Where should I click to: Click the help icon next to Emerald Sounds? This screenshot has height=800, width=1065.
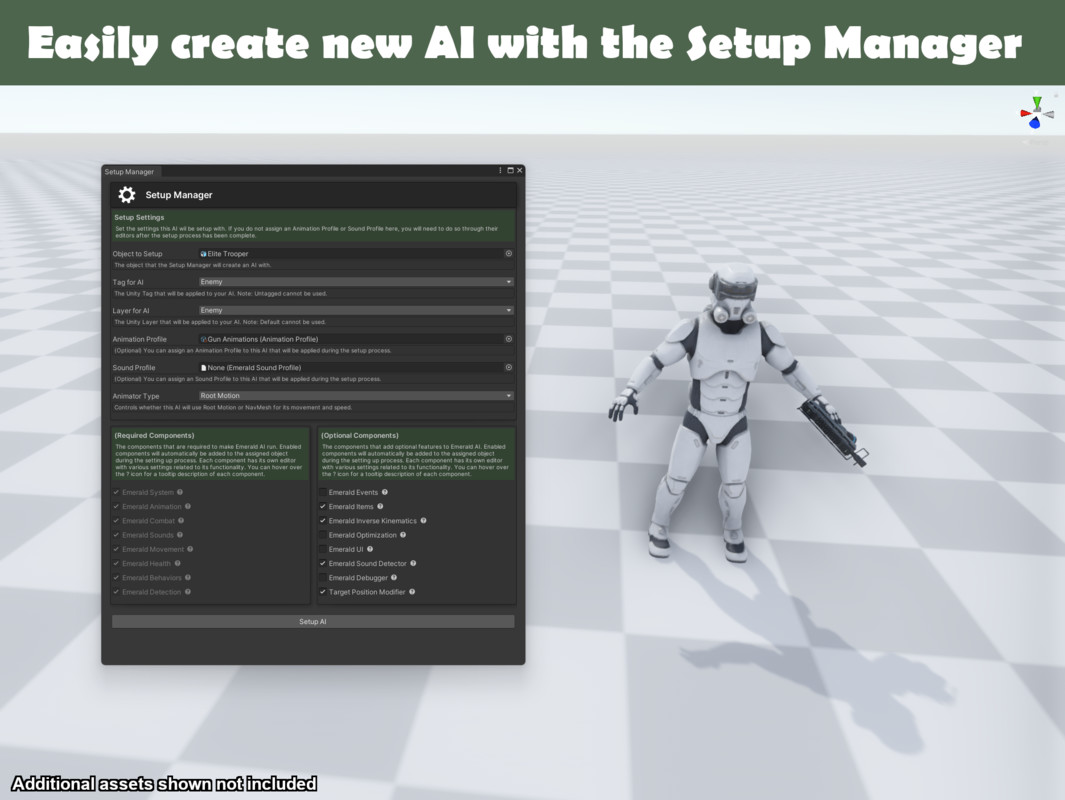180,535
